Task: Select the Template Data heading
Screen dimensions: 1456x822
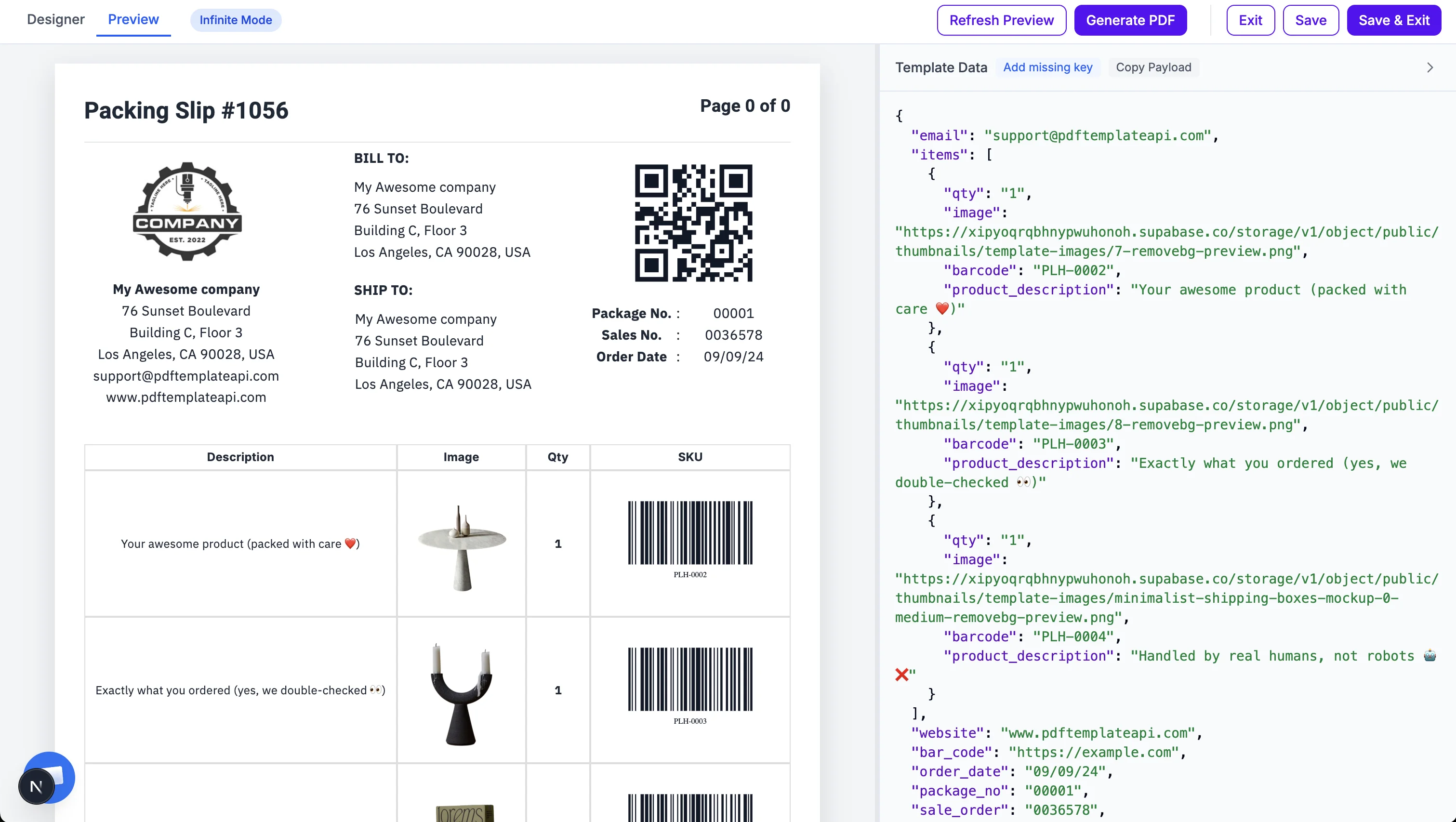Action: coord(941,66)
